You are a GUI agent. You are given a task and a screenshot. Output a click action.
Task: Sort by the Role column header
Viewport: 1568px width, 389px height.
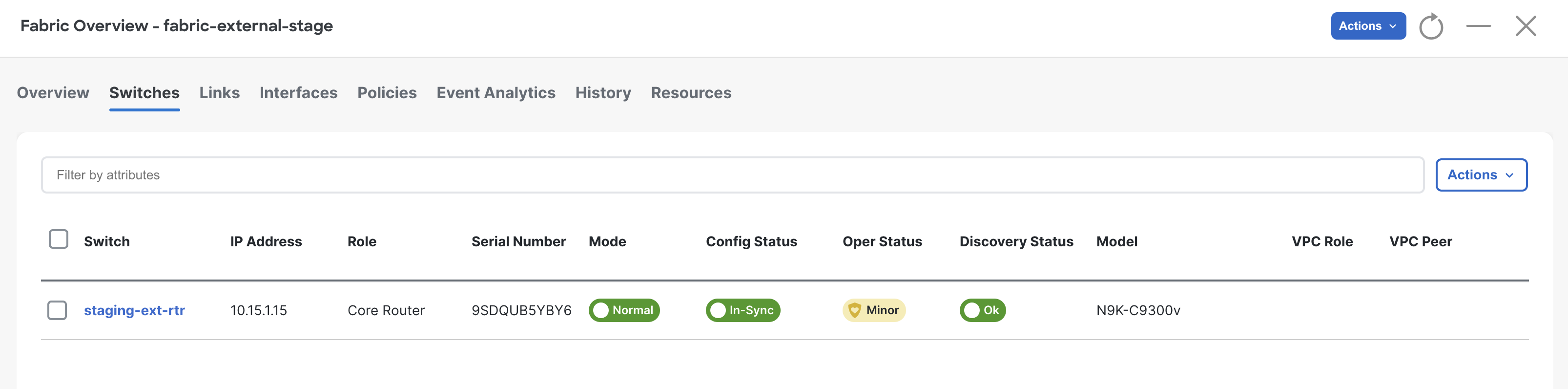coord(362,241)
